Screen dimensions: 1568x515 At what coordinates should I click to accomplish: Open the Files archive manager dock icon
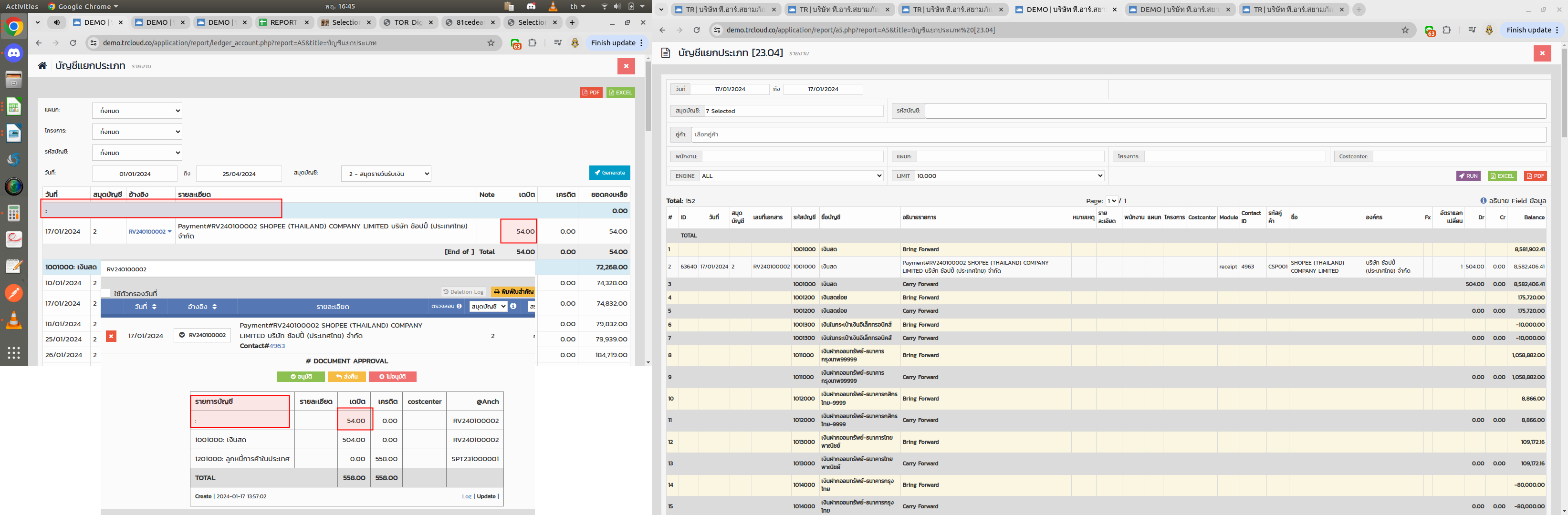click(x=13, y=80)
